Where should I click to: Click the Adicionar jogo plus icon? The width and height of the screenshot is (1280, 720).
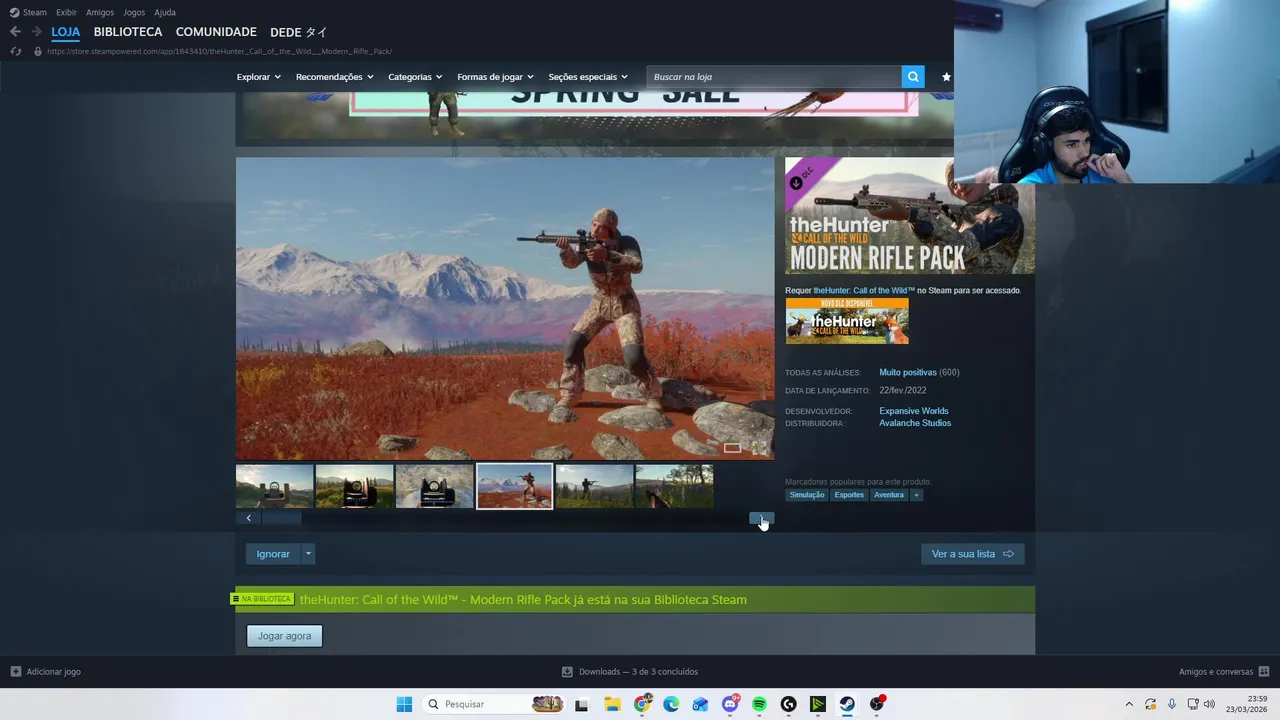[x=15, y=672]
